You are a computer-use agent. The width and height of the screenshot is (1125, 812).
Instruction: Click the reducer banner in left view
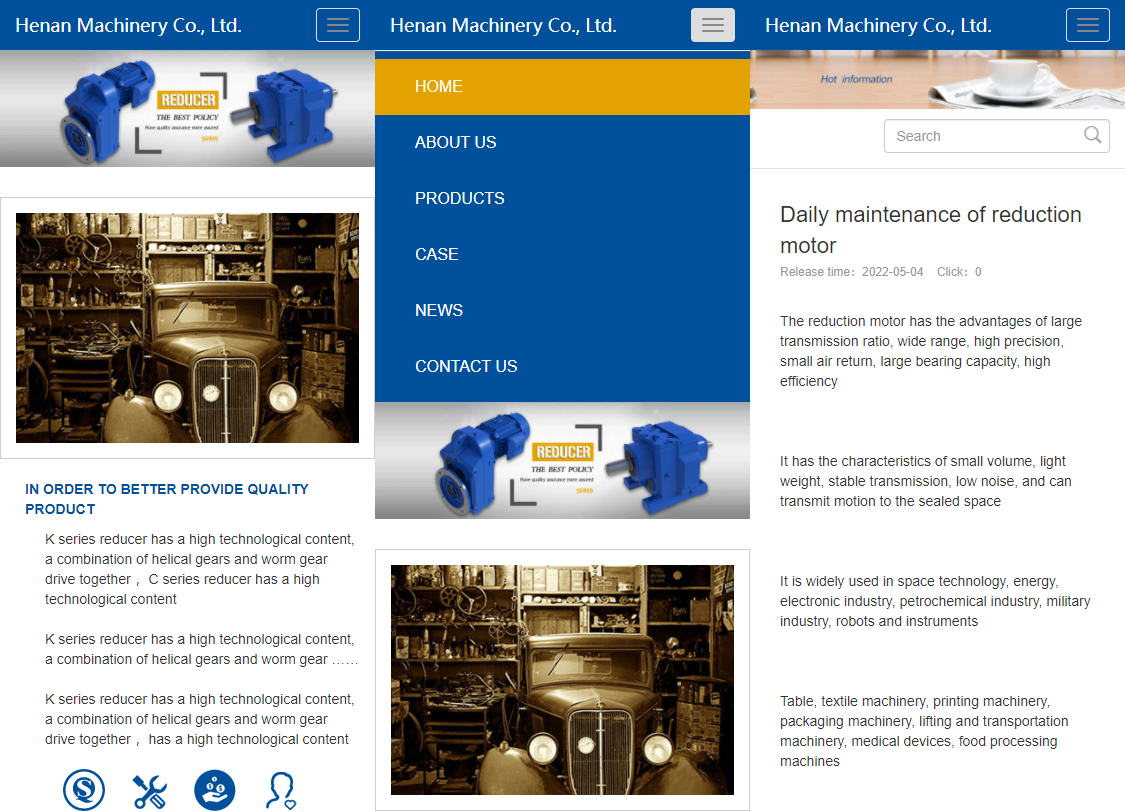click(x=187, y=108)
